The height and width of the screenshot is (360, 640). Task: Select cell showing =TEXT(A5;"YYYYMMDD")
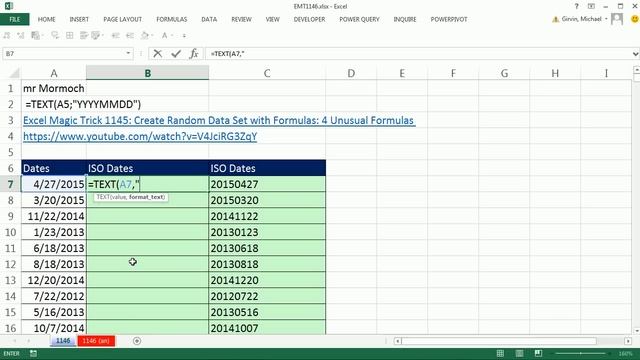tap(83, 104)
